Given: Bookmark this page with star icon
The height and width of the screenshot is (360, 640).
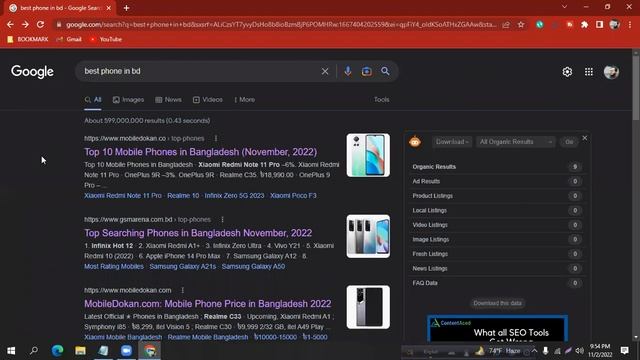Looking at the screenshot, I should pyautogui.click(x=521, y=24).
